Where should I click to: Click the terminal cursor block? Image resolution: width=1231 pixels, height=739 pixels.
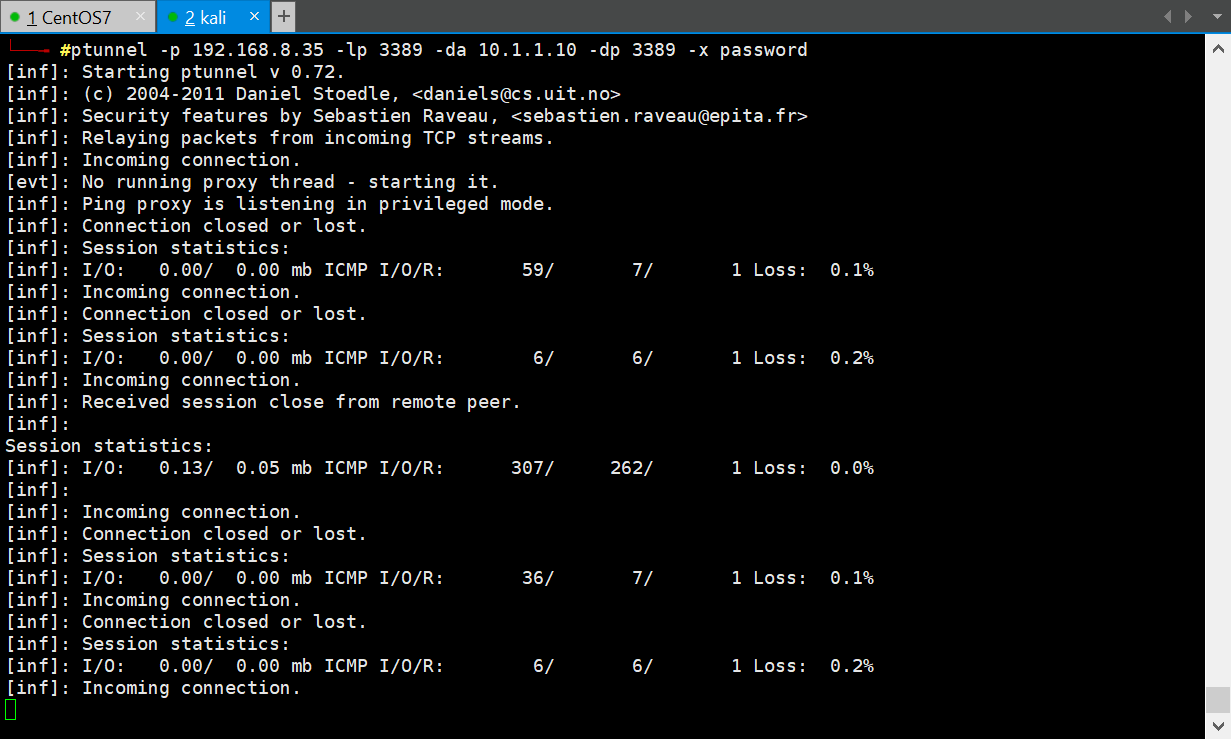pyautogui.click(x=10, y=710)
